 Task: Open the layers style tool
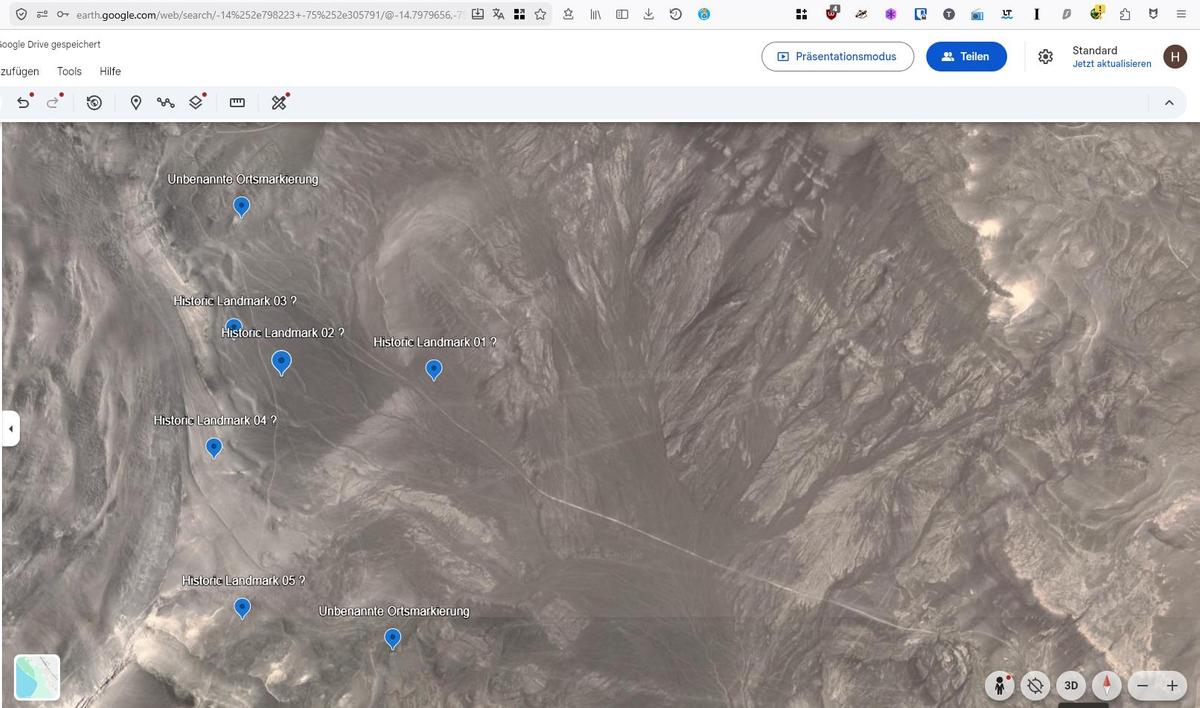coord(196,102)
